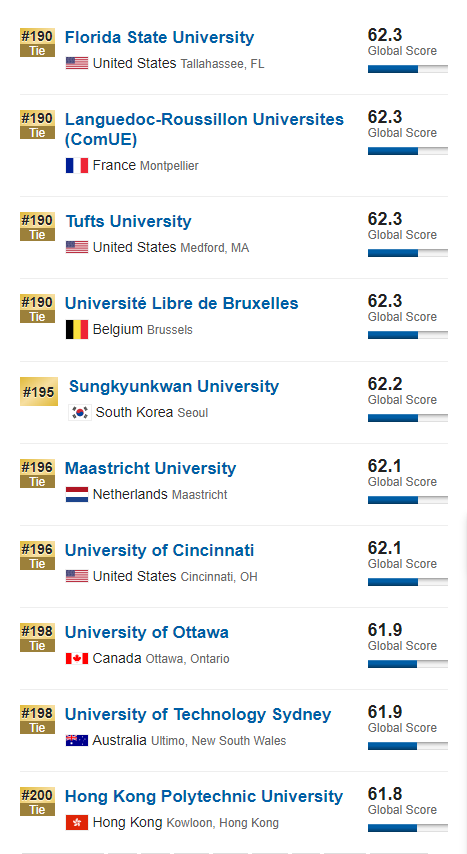Open the Florida State University link

(x=159, y=38)
